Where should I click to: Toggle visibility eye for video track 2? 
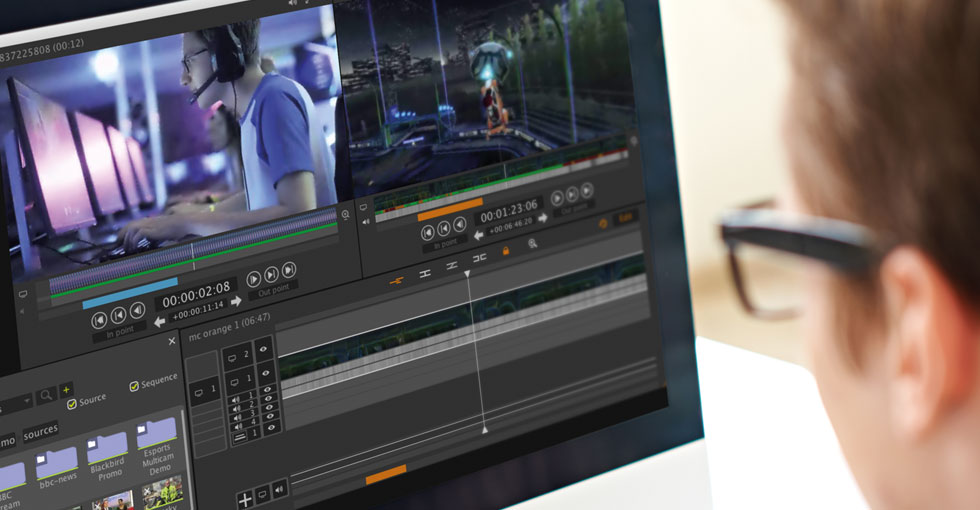click(263, 349)
